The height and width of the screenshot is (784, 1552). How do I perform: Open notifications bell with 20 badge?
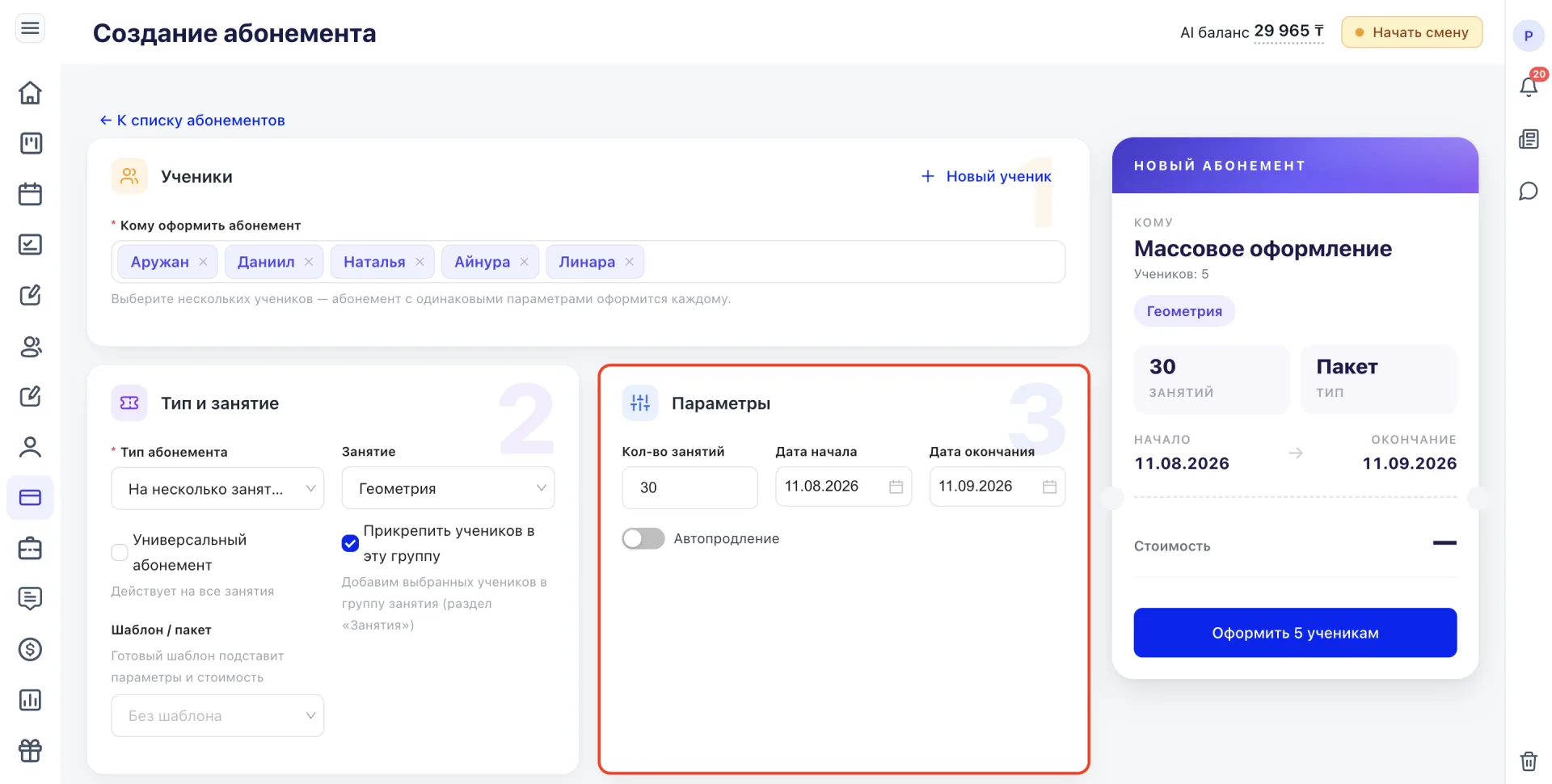click(x=1528, y=86)
